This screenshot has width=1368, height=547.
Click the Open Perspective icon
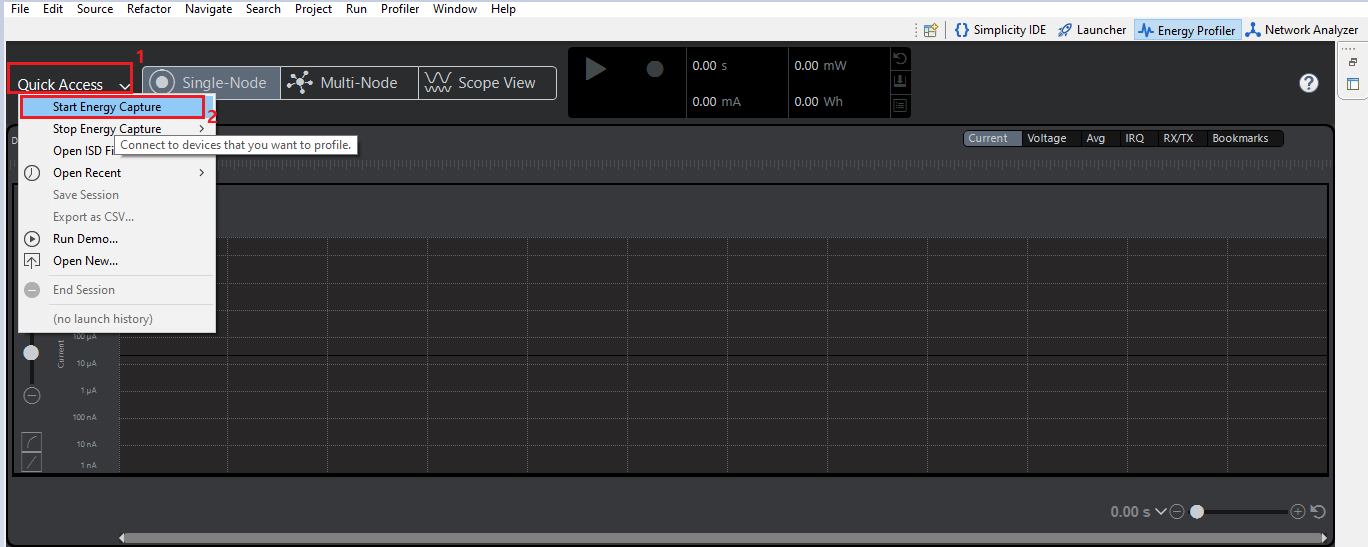click(x=931, y=30)
